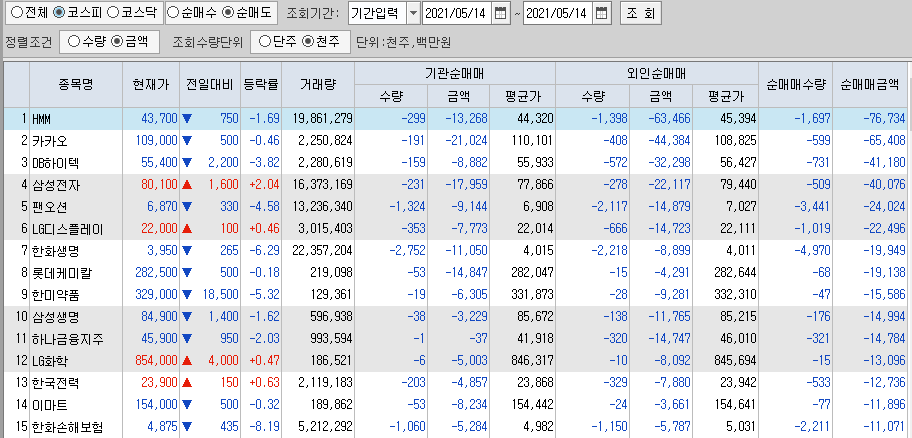Click 이마트 net sell amount -11,896
Viewport: 912px width, 438px height.
pyautogui.click(x=883, y=405)
